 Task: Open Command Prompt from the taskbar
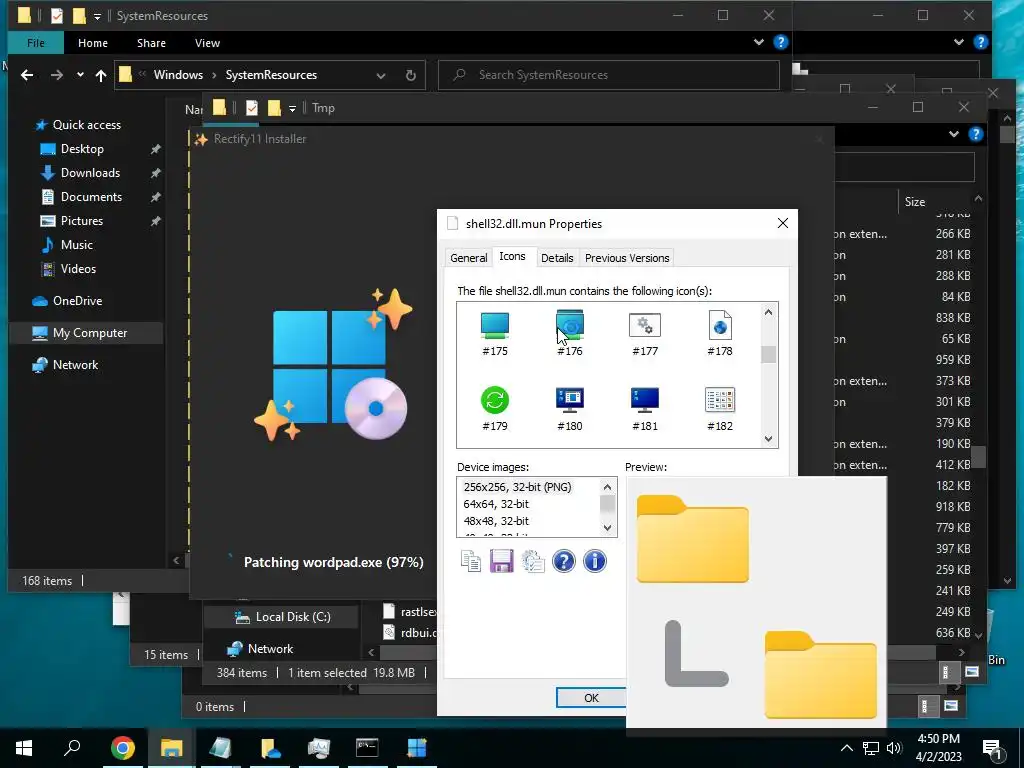coord(367,748)
